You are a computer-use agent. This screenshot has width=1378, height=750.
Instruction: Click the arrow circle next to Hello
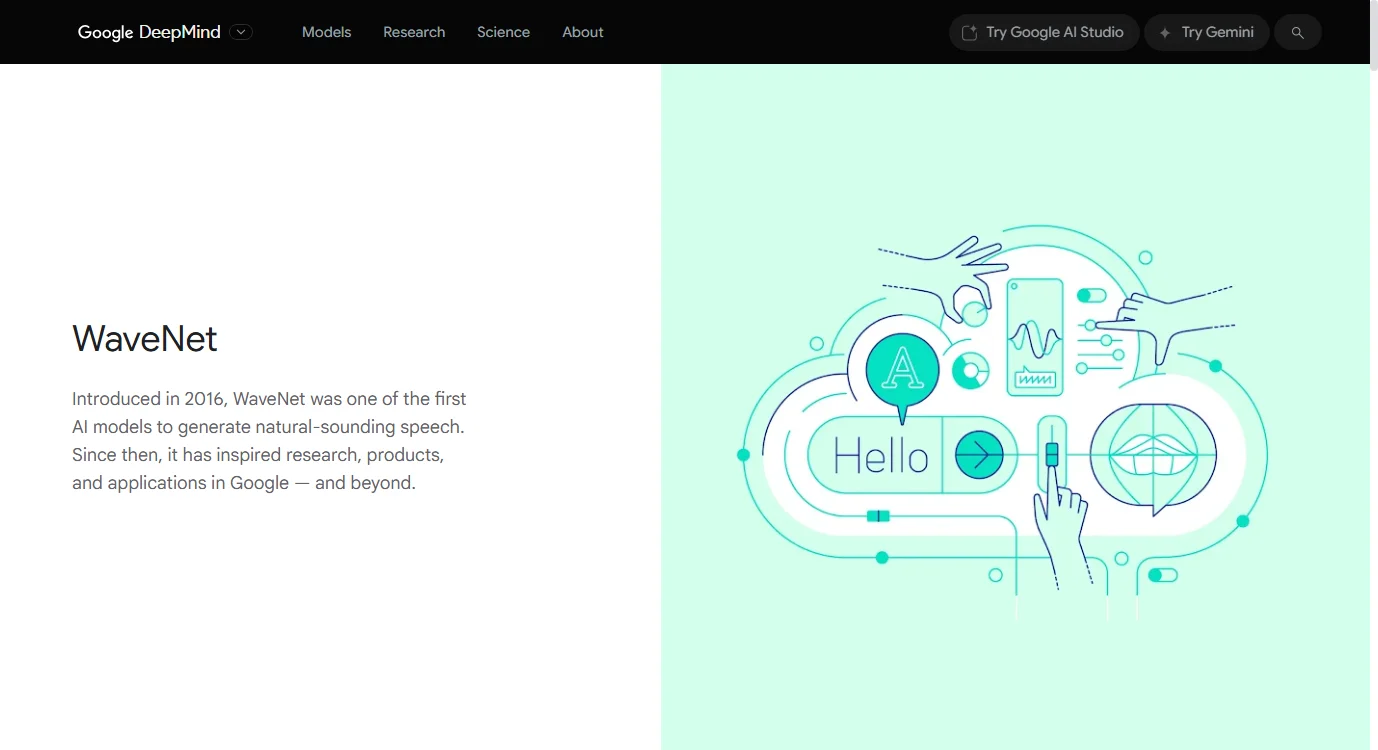coord(979,455)
